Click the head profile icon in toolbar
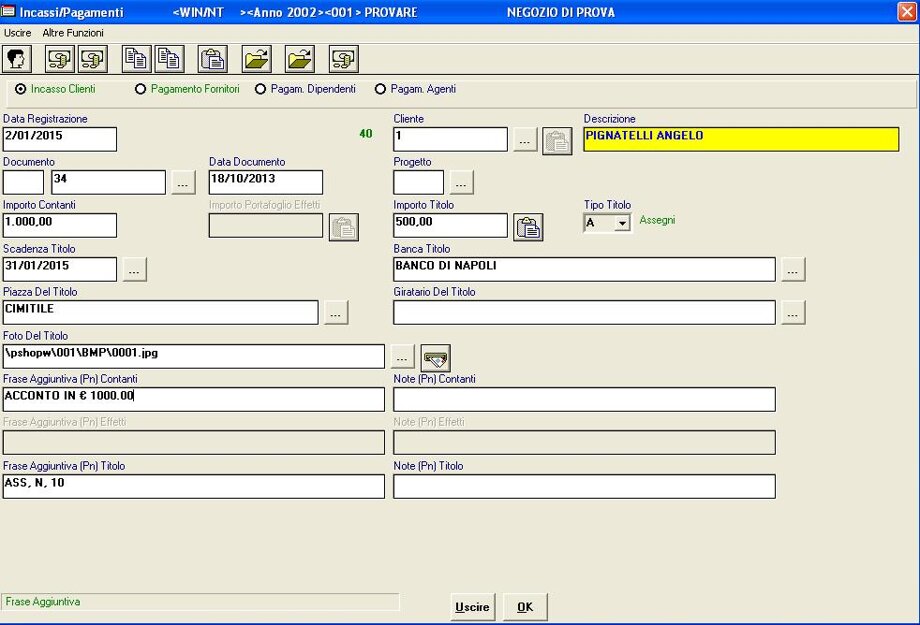 pos(17,59)
